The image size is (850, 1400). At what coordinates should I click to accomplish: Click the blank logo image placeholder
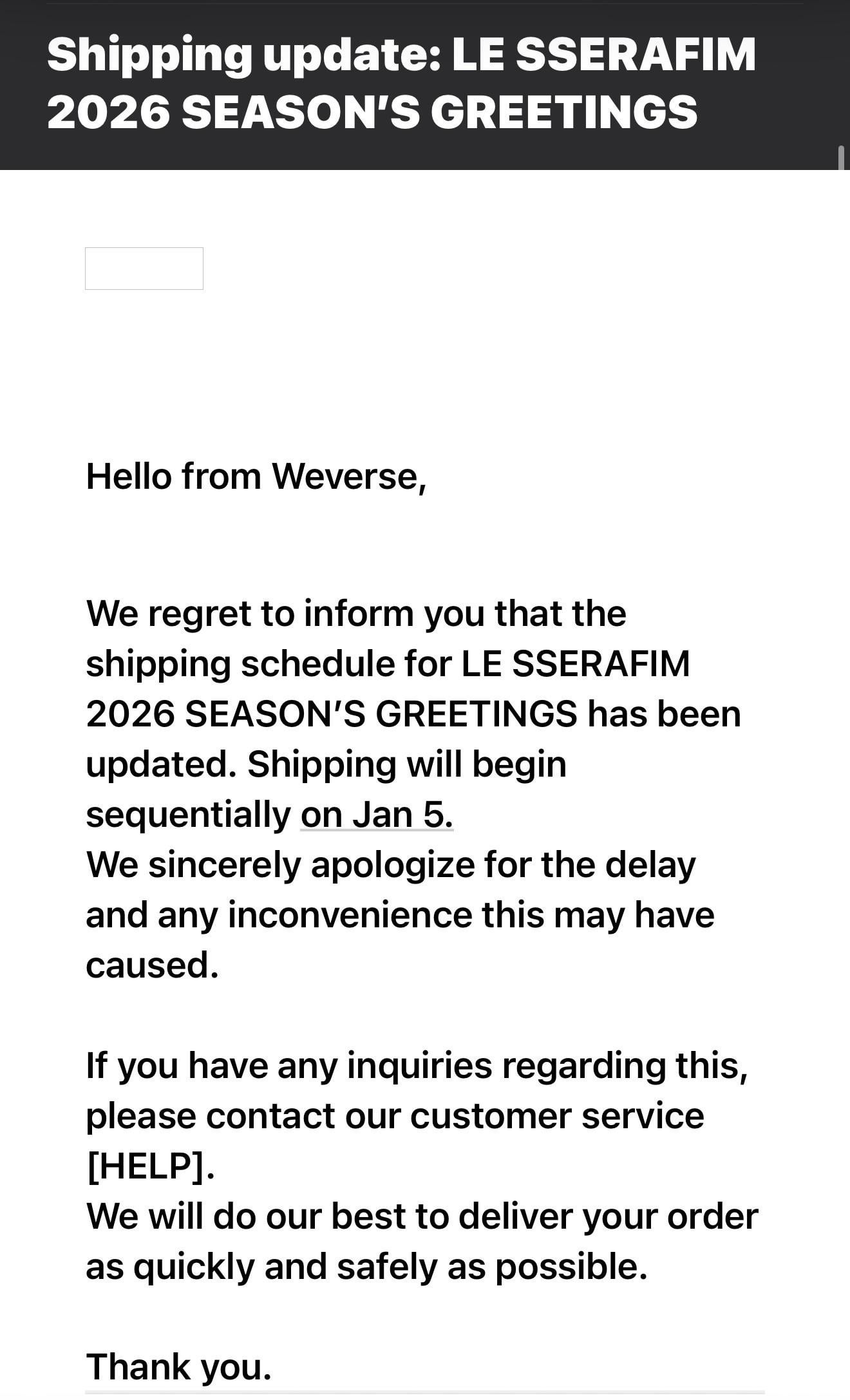(x=144, y=269)
